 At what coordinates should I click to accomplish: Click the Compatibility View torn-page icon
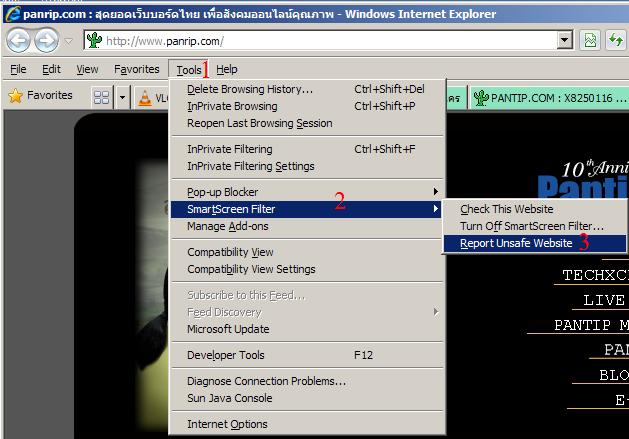pyautogui.click(x=590, y=40)
